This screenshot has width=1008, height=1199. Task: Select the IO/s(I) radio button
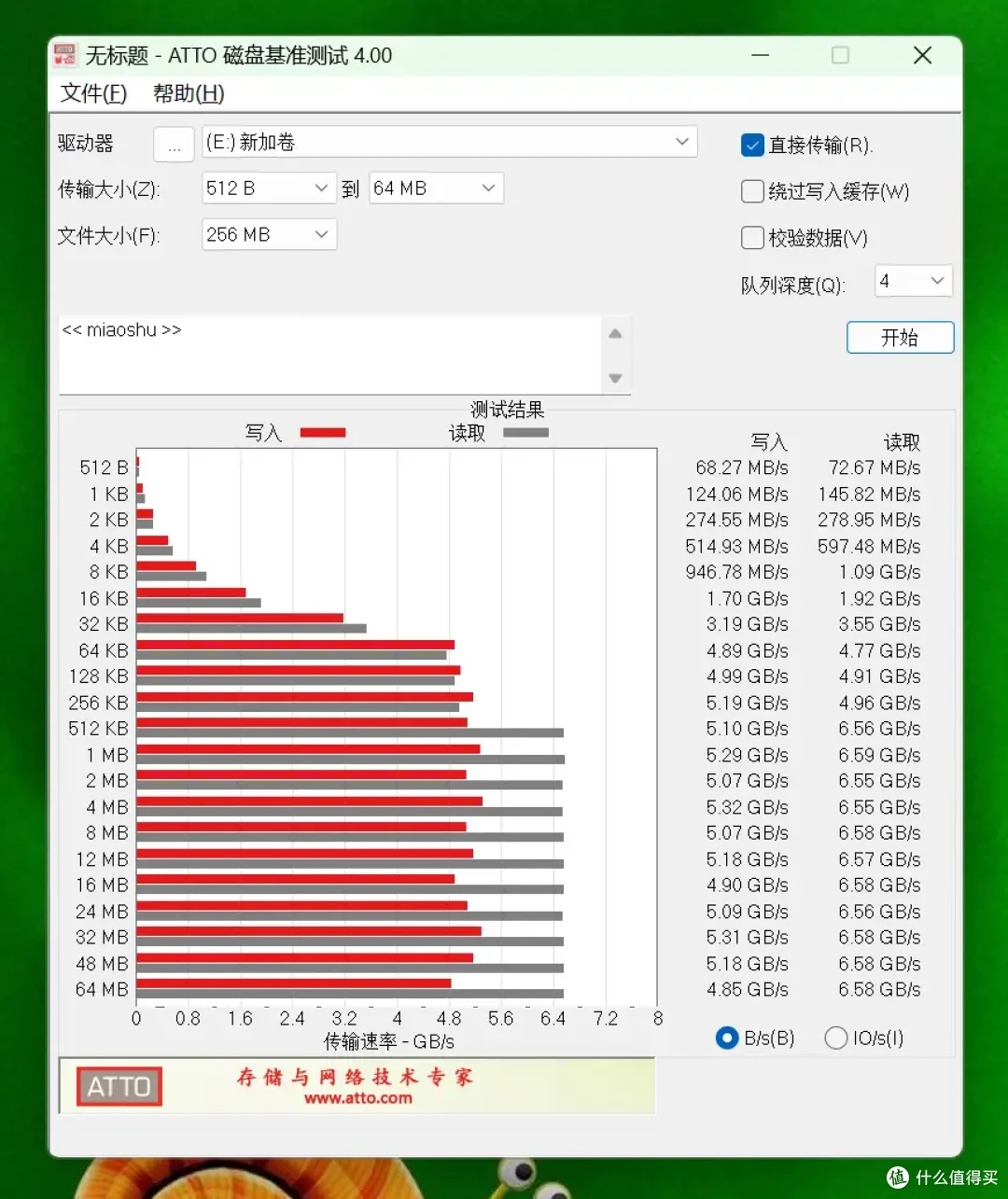(x=836, y=1038)
